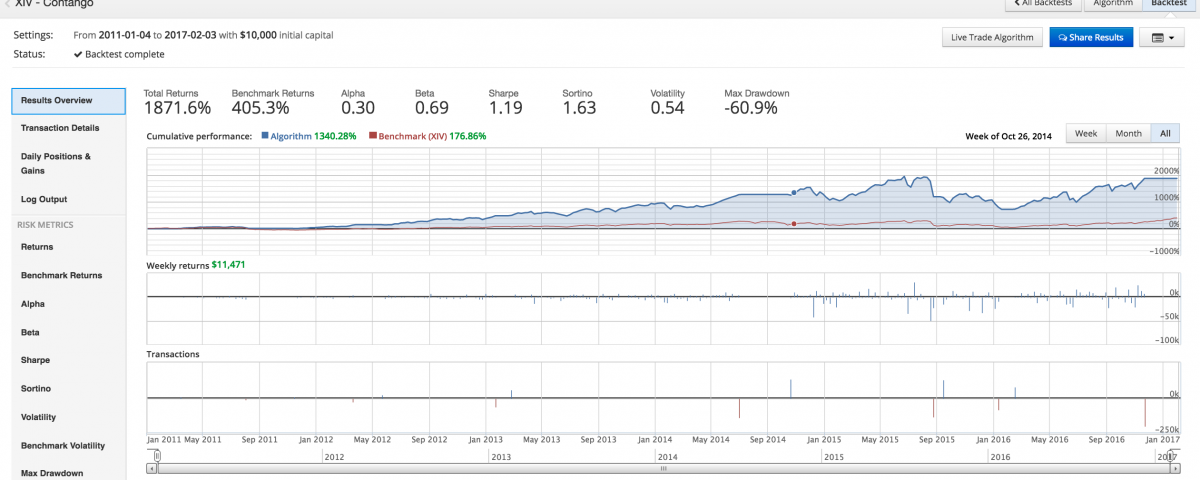1200x480 pixels.
Task: Click the Live Trade Algorithm button
Action: (x=991, y=38)
